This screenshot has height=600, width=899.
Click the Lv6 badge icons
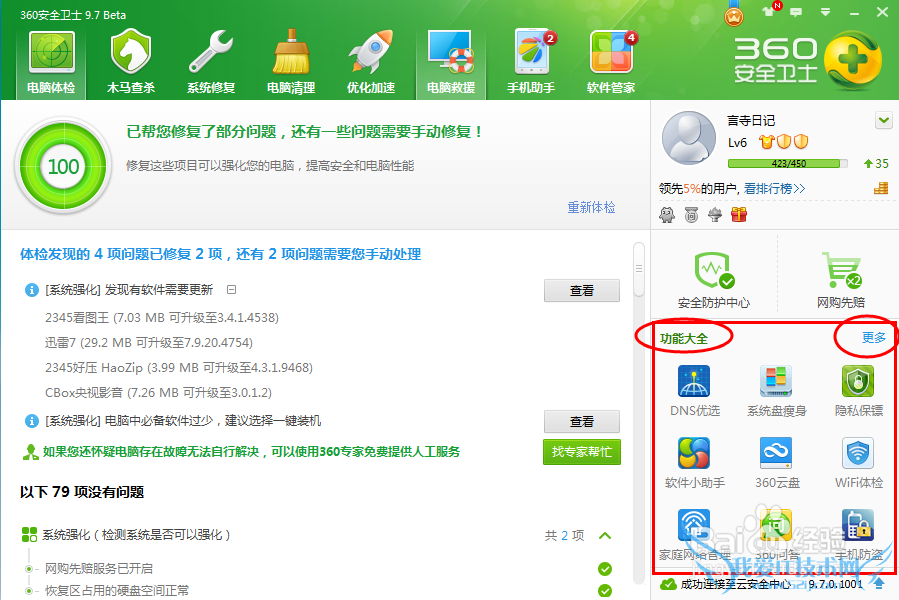tap(784, 142)
